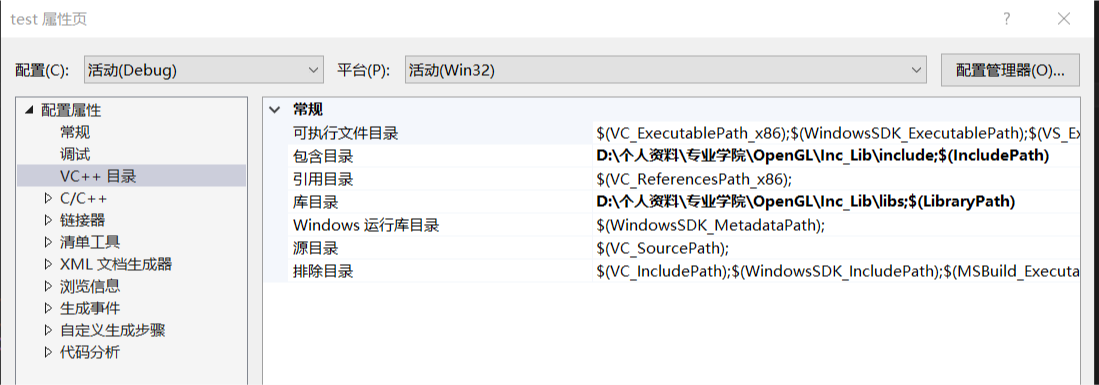Collapse the 配置属性 tree node
Image resolution: width=1099 pixels, height=385 pixels.
(x=29, y=110)
